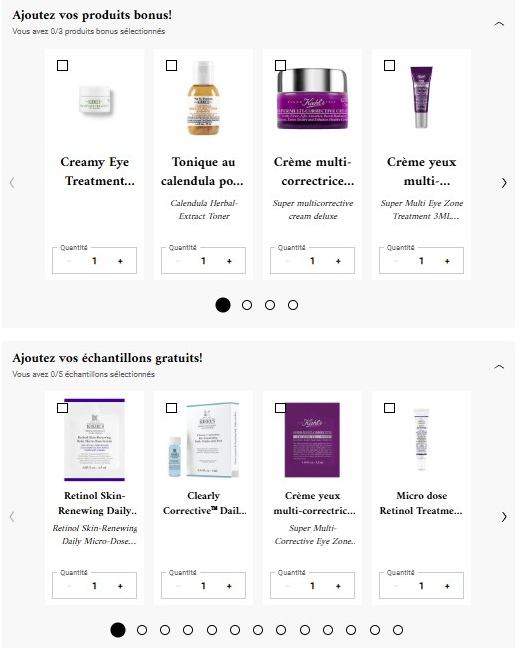The height and width of the screenshot is (648, 522).
Task: Collapse the Ajoutez vos produits bonus section
Action: (x=499, y=24)
